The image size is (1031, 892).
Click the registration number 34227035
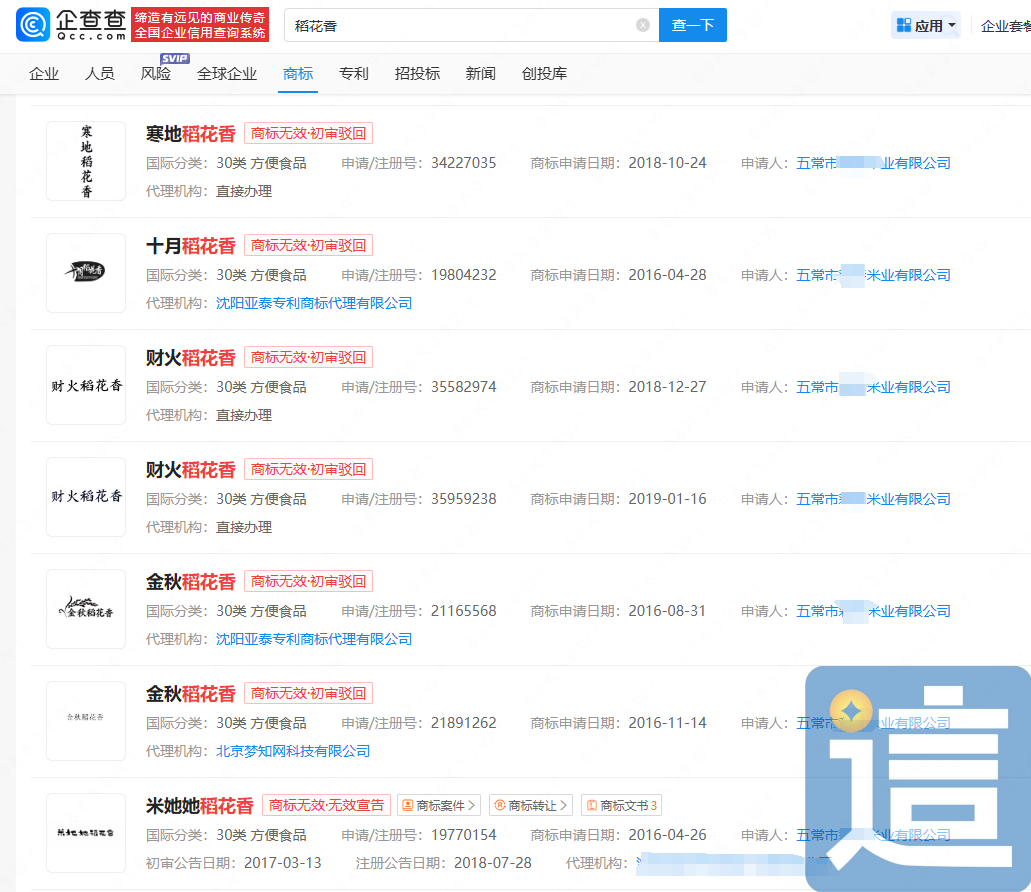(464, 163)
